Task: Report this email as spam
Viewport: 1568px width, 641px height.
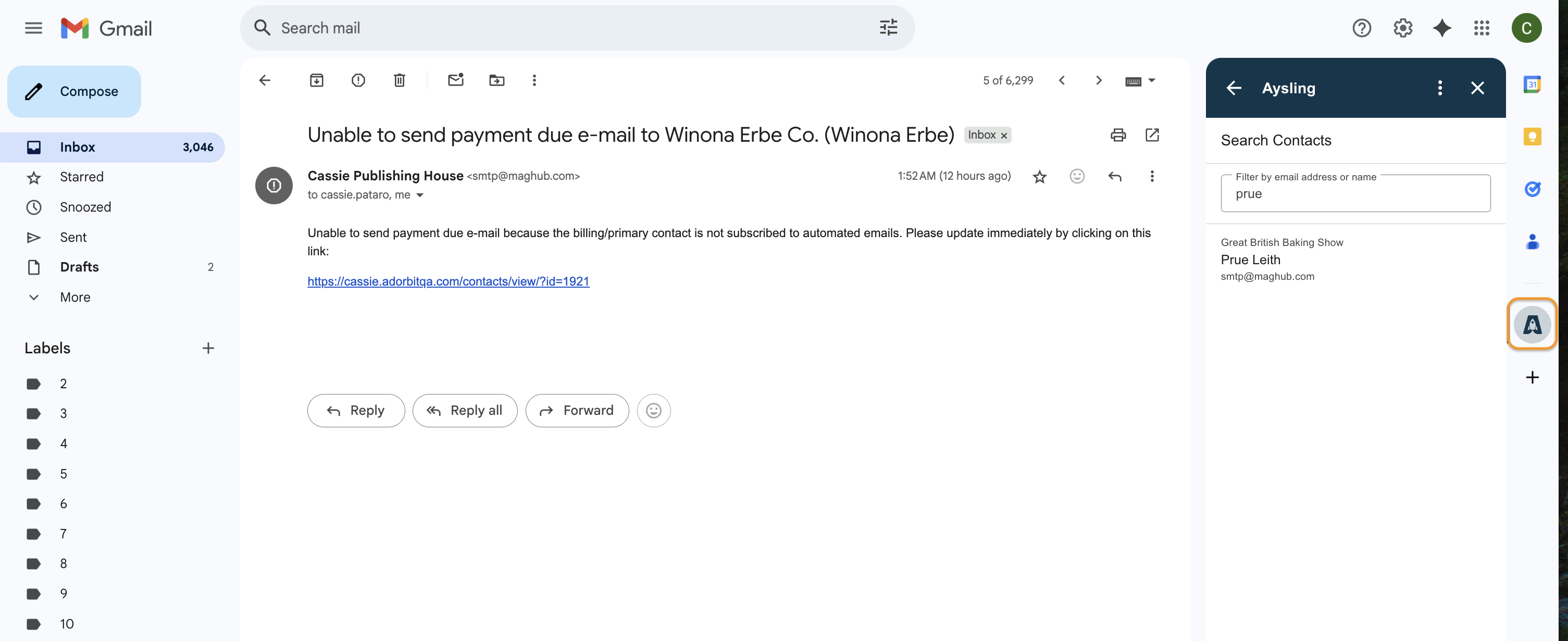Action: coord(358,80)
